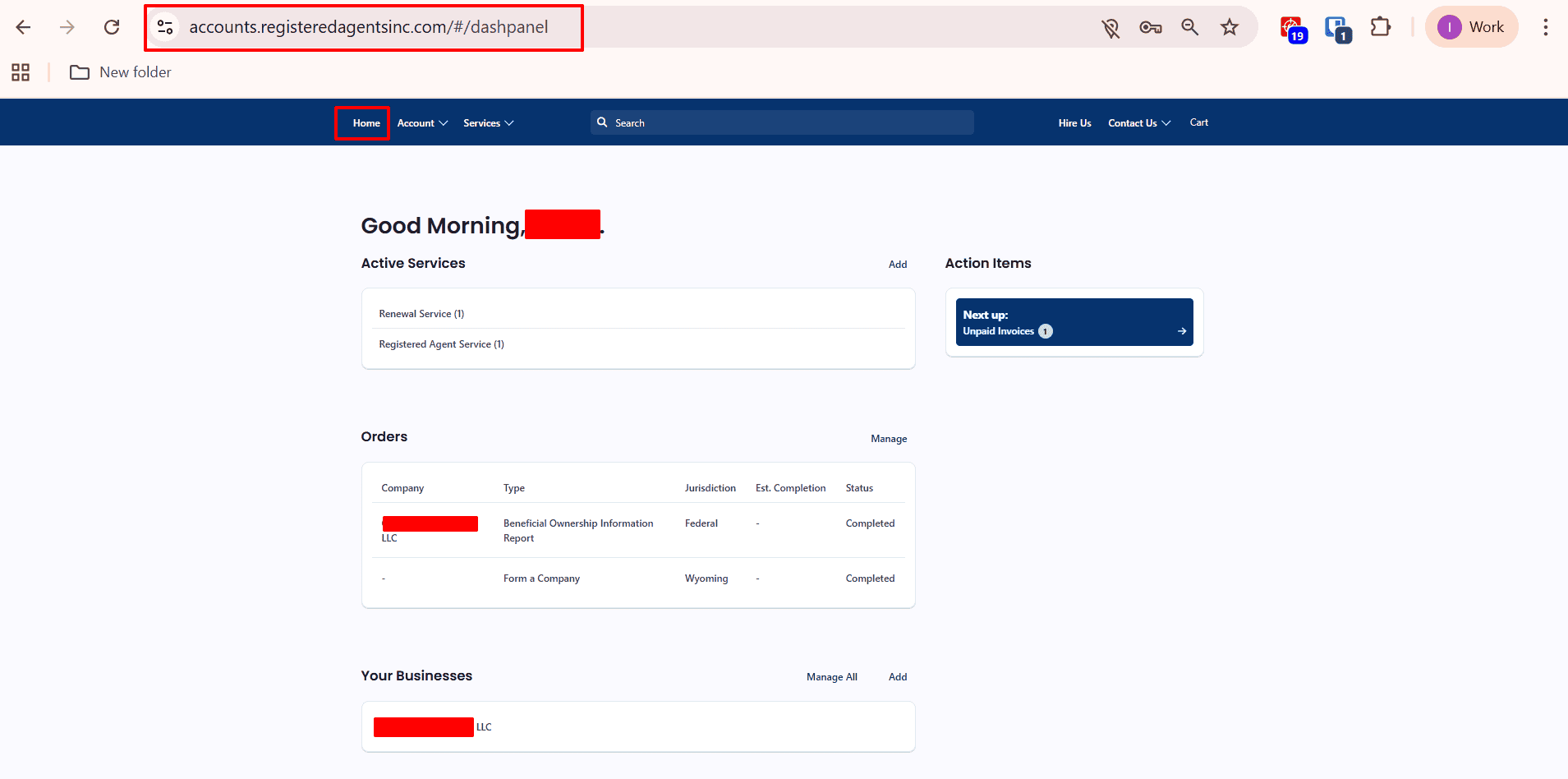Open the extension showing 19 notifications
The width and height of the screenshot is (1568, 779).
point(1291,26)
